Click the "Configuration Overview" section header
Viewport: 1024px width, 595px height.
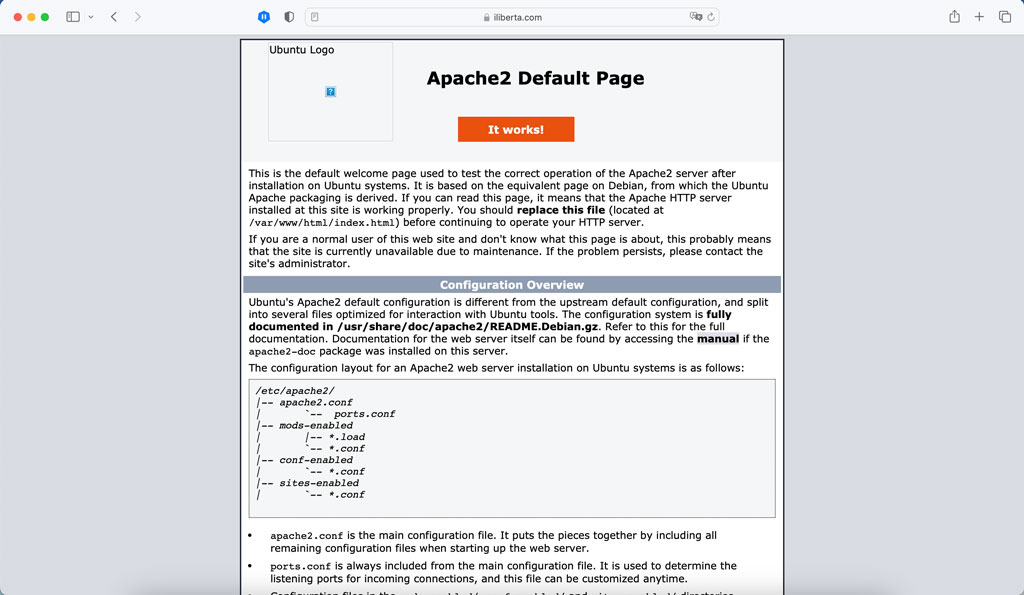click(x=512, y=285)
